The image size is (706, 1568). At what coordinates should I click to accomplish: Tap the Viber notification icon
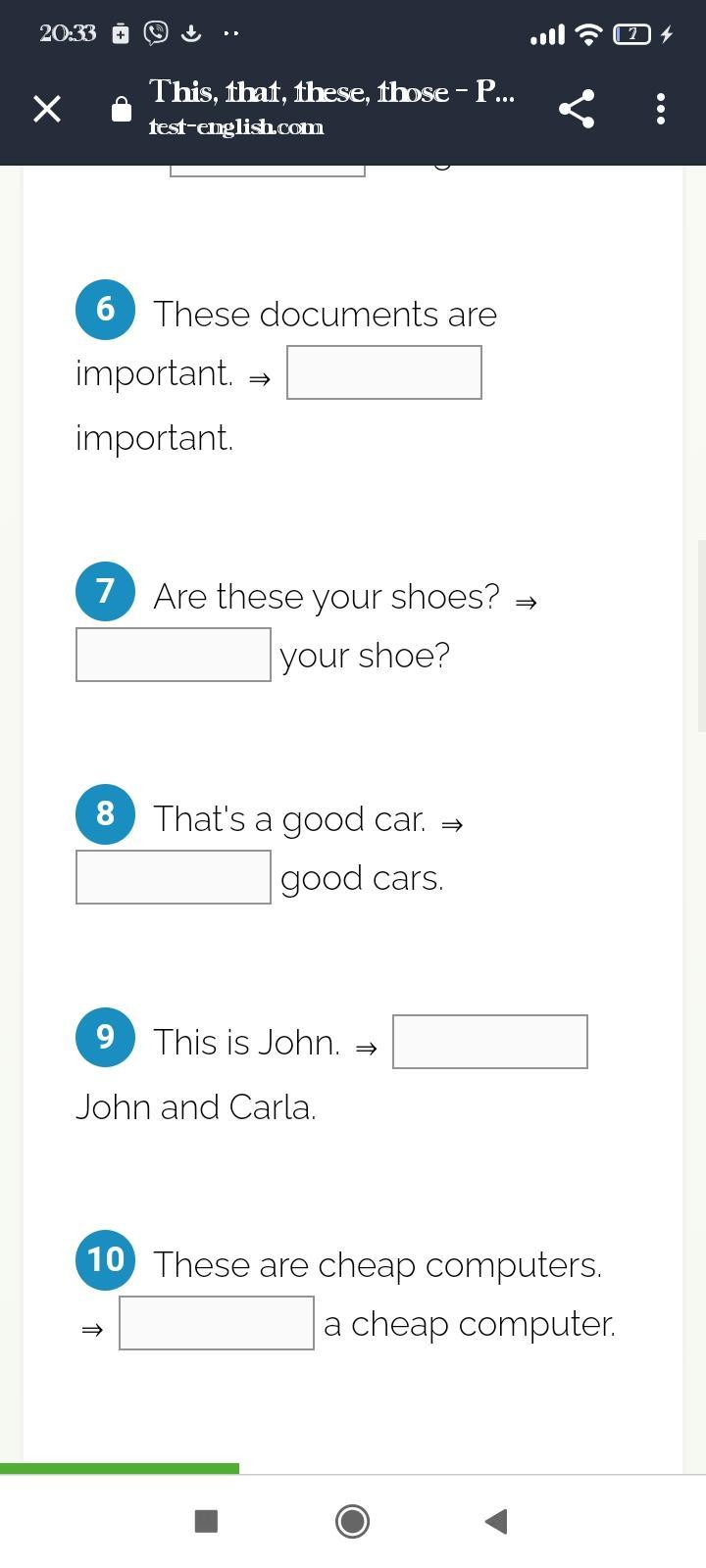coord(155,33)
